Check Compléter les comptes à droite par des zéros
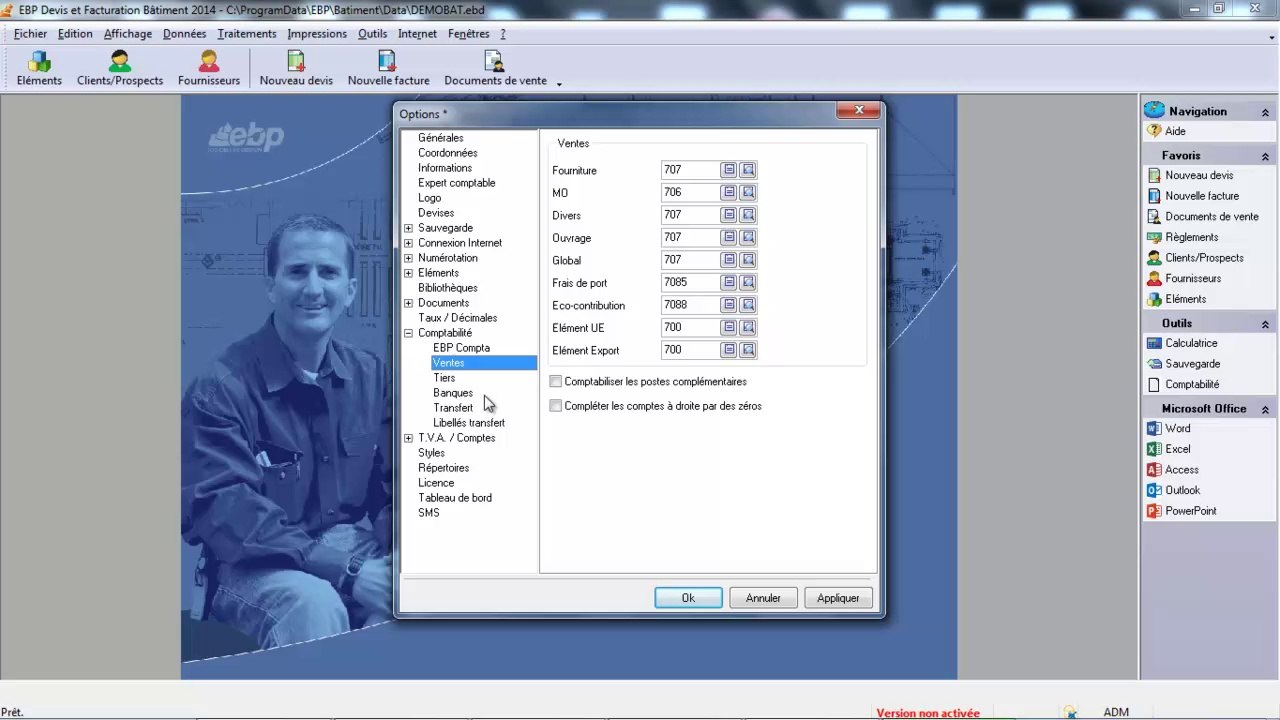 tap(556, 406)
